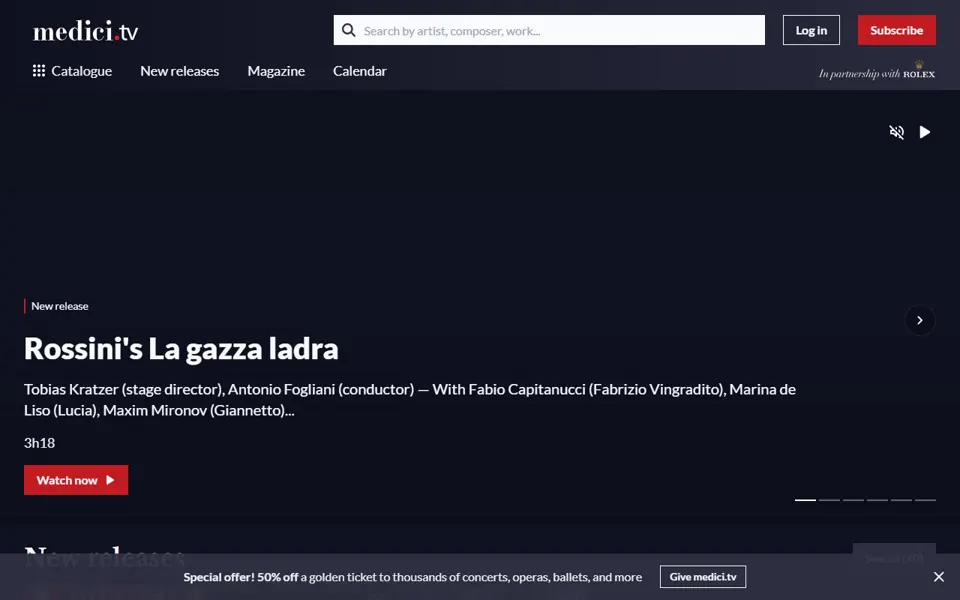Click the Rolex partnership logo
The image size is (960, 600).
pos(877,71)
